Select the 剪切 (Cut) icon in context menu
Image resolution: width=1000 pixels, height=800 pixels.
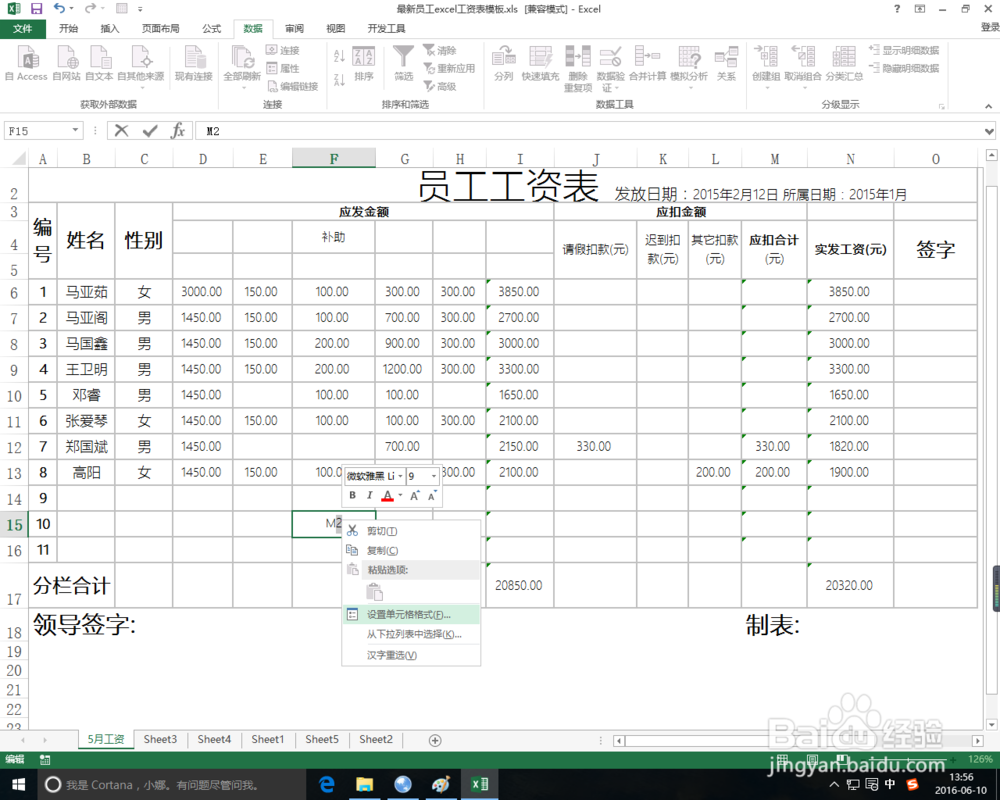point(354,530)
